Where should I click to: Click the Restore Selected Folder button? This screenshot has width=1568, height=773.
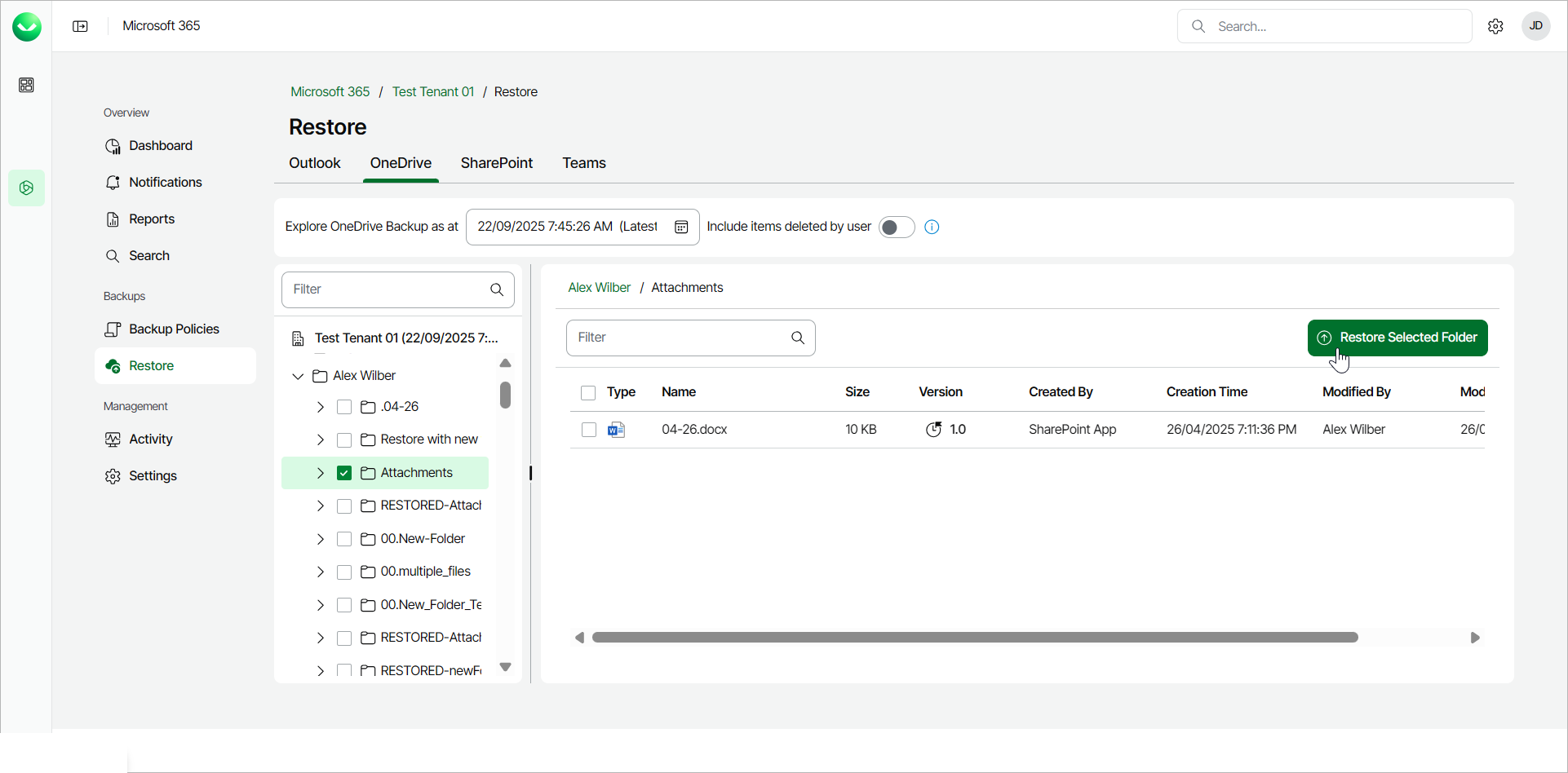pos(1397,338)
